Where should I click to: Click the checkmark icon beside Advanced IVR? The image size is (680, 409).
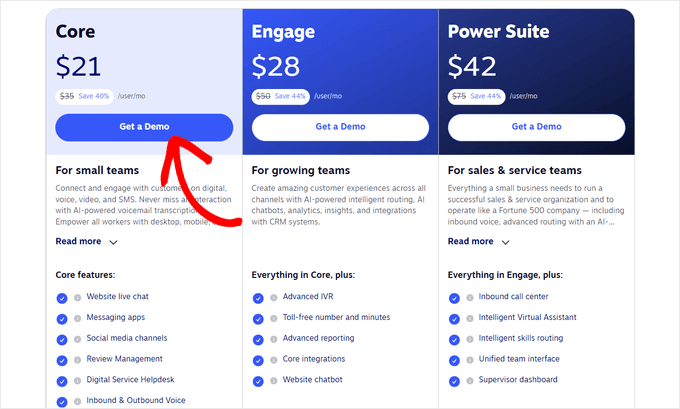click(x=258, y=297)
